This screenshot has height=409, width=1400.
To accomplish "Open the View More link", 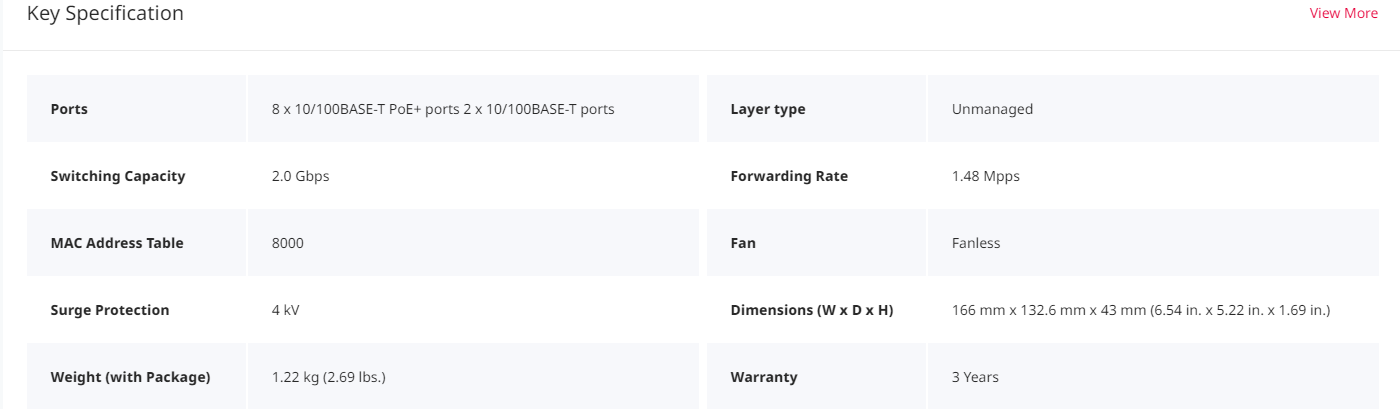I will pos(1343,13).
